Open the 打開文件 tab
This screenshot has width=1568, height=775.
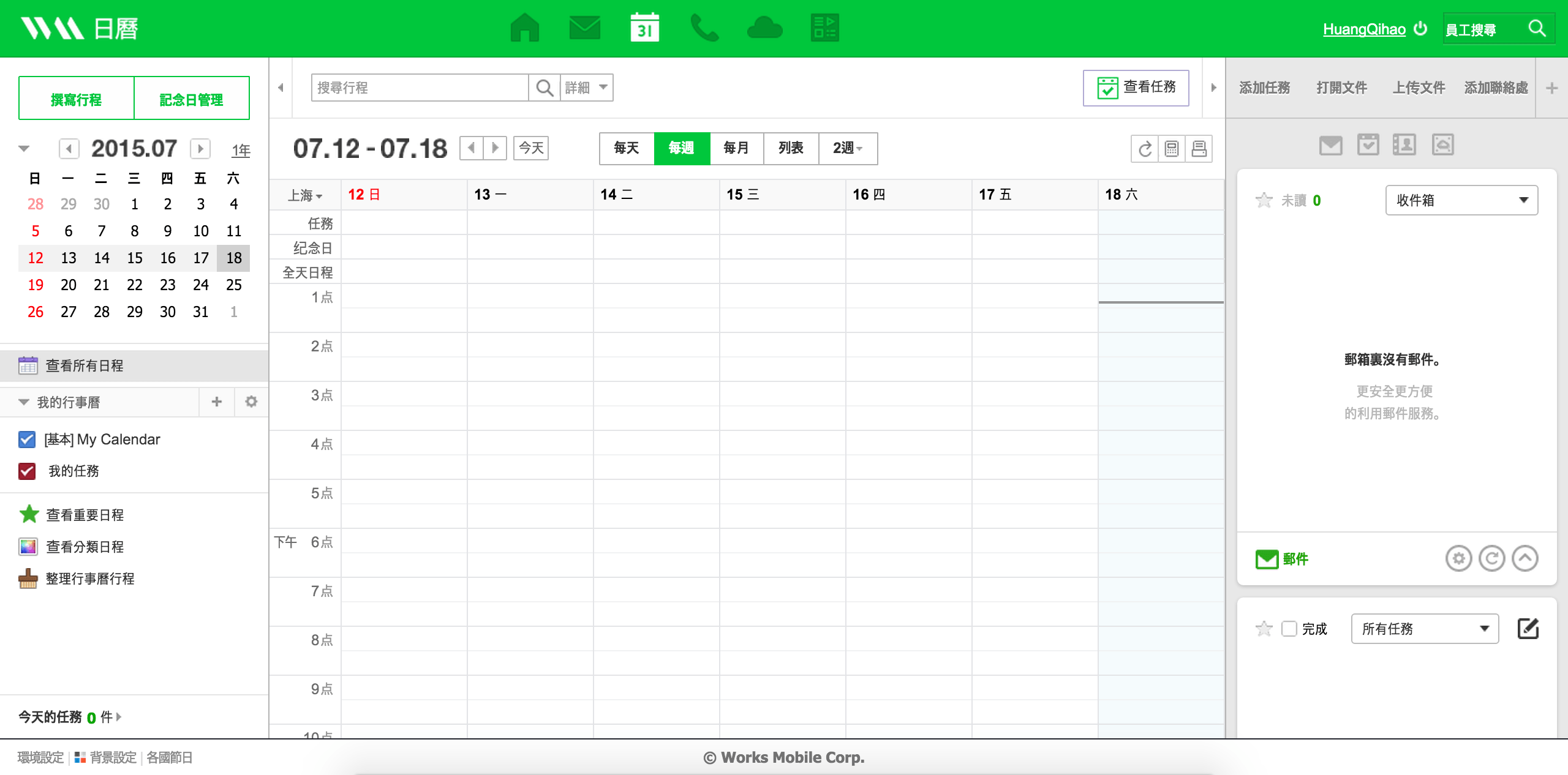(1341, 88)
